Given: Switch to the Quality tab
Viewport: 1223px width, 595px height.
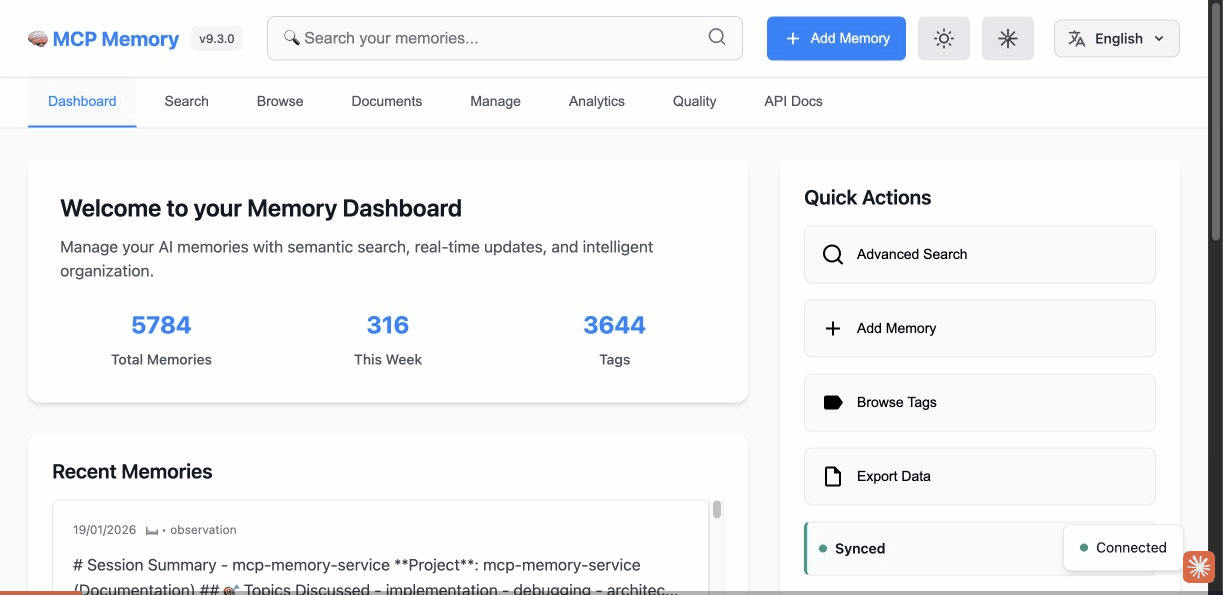Looking at the screenshot, I should 694,101.
